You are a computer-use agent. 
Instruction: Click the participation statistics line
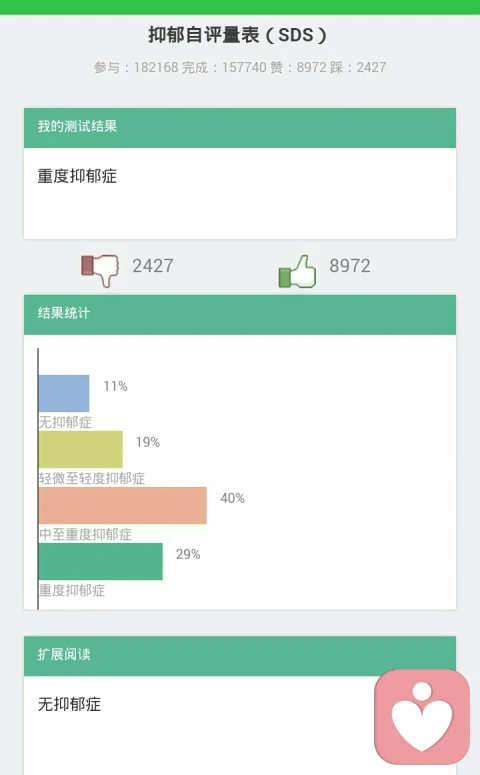click(240, 67)
